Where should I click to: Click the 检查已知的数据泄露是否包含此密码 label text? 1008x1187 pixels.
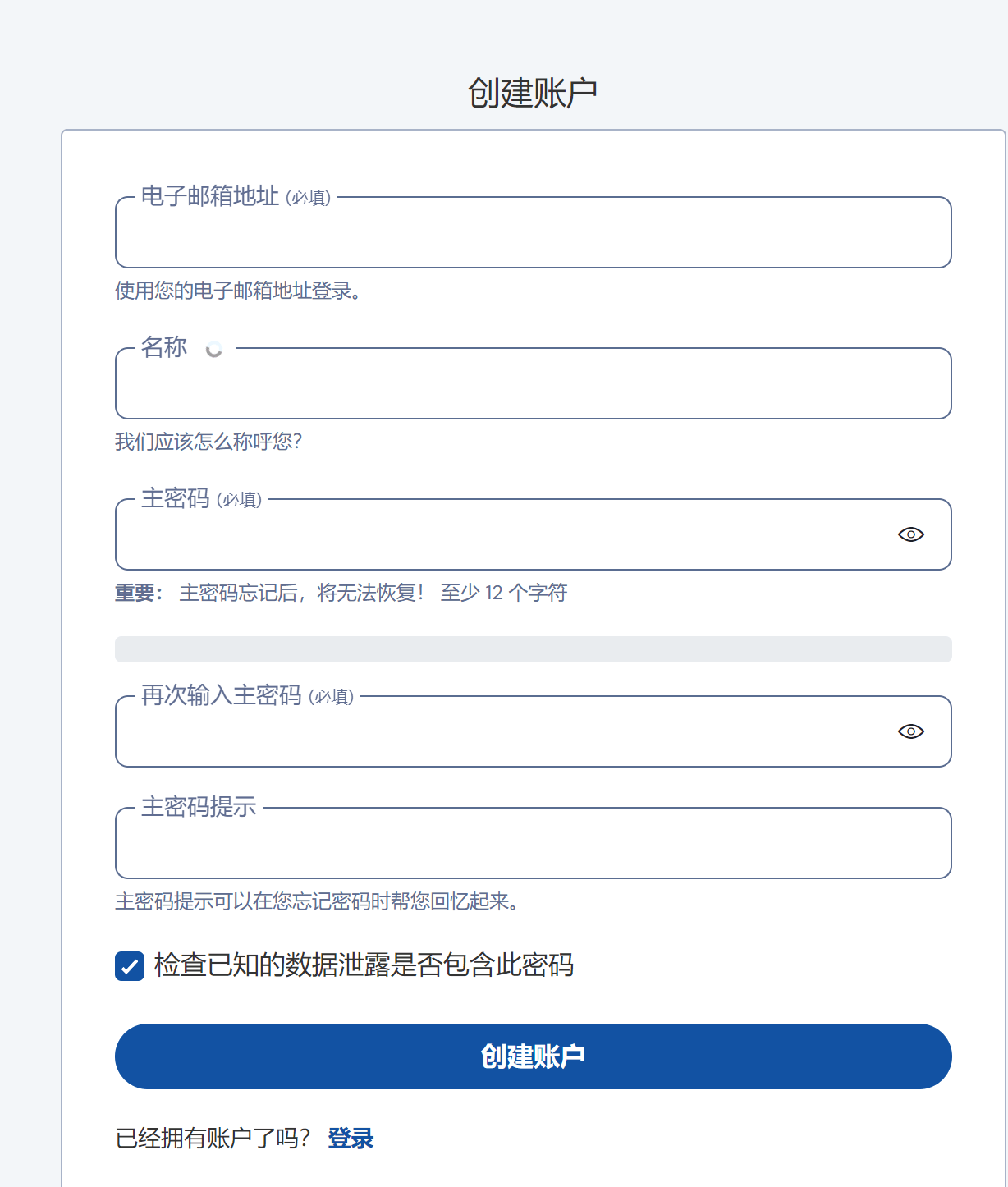click(x=364, y=965)
